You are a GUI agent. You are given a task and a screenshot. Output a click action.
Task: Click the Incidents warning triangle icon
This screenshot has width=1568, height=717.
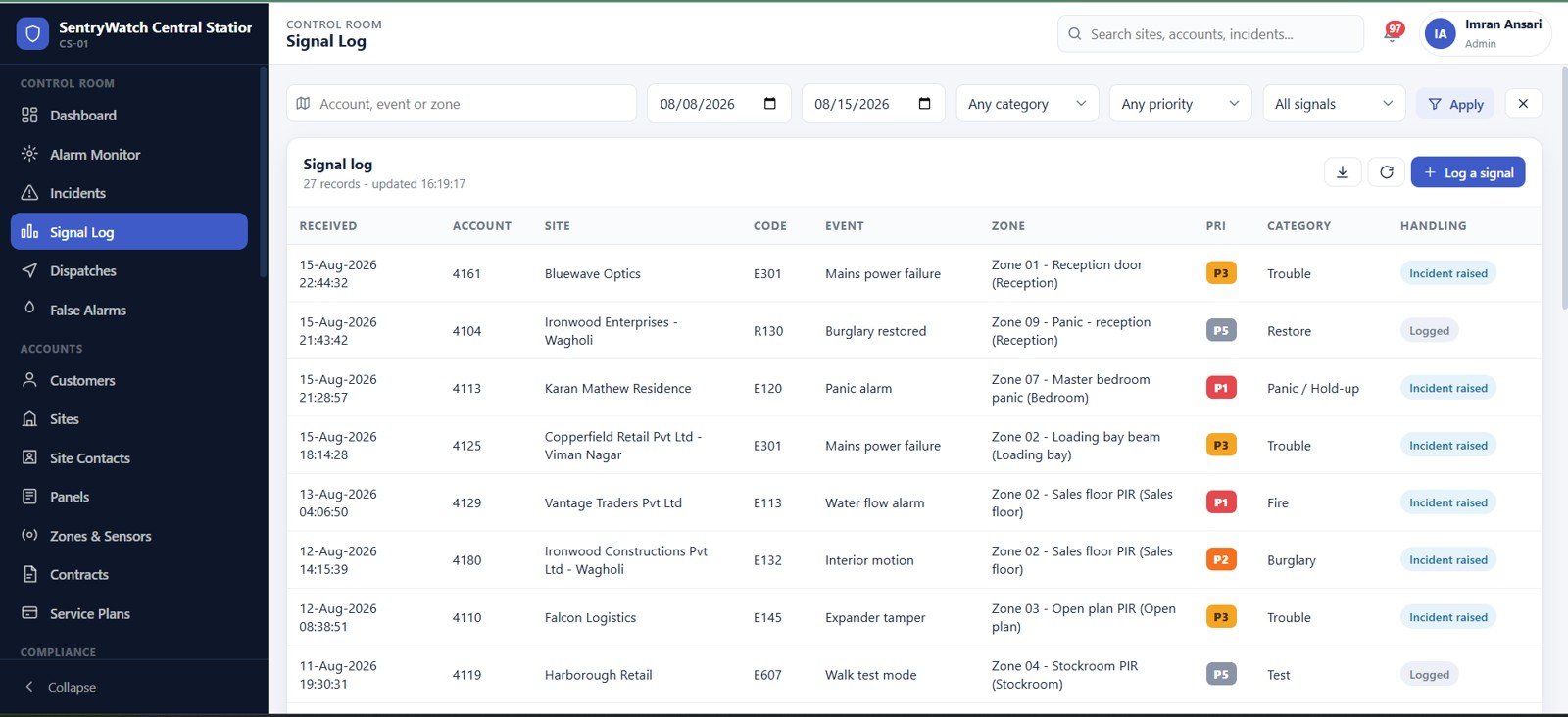pyautogui.click(x=29, y=193)
